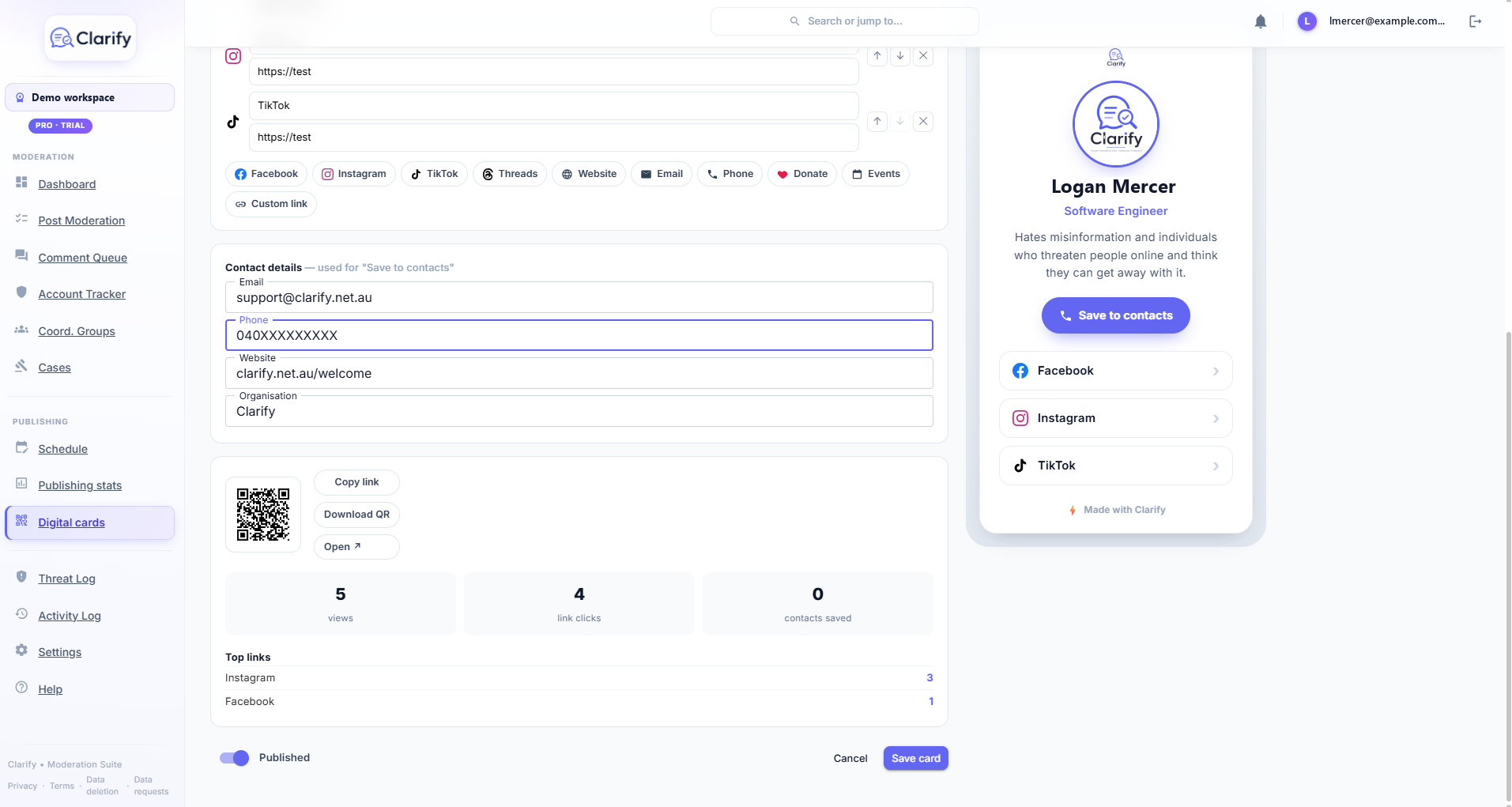The image size is (1512, 807).
Task: Cancel editing the card
Action: 850,759
